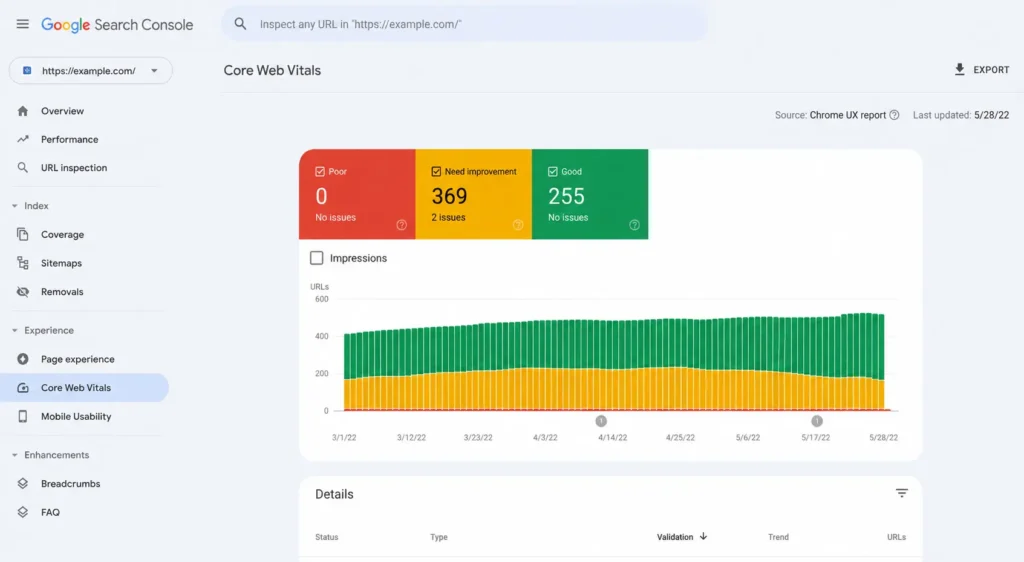Viewport: 1024px width, 562px height.
Task: Collapse the Enhancements section
Action: tap(14, 455)
